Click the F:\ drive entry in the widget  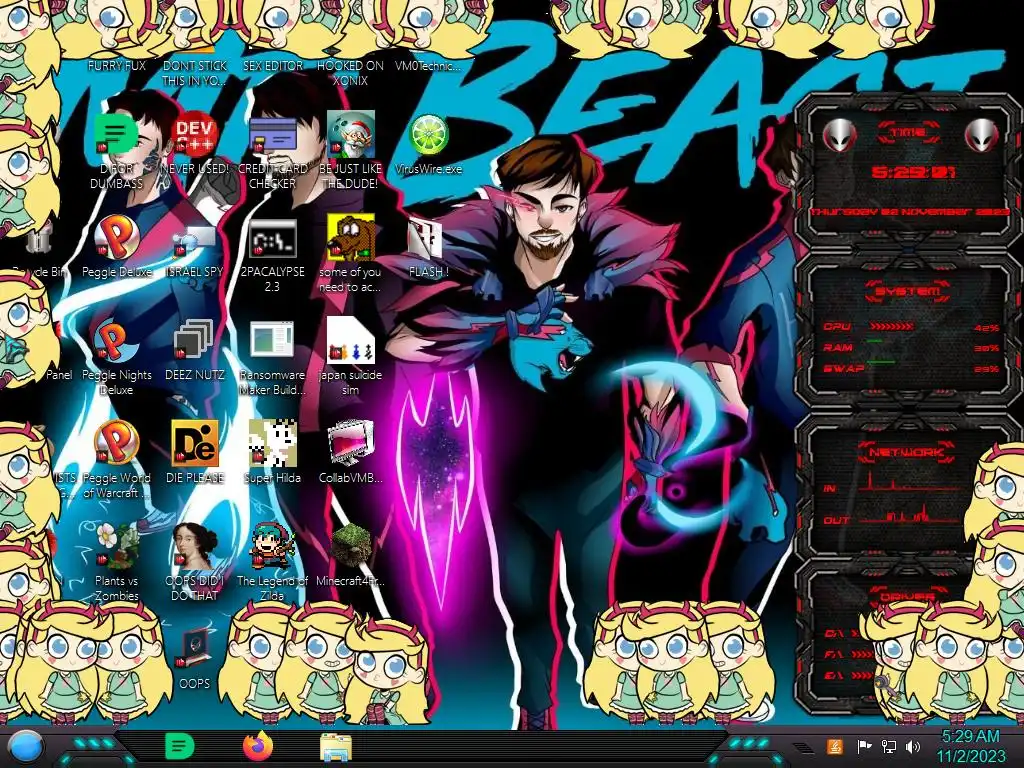point(848,654)
